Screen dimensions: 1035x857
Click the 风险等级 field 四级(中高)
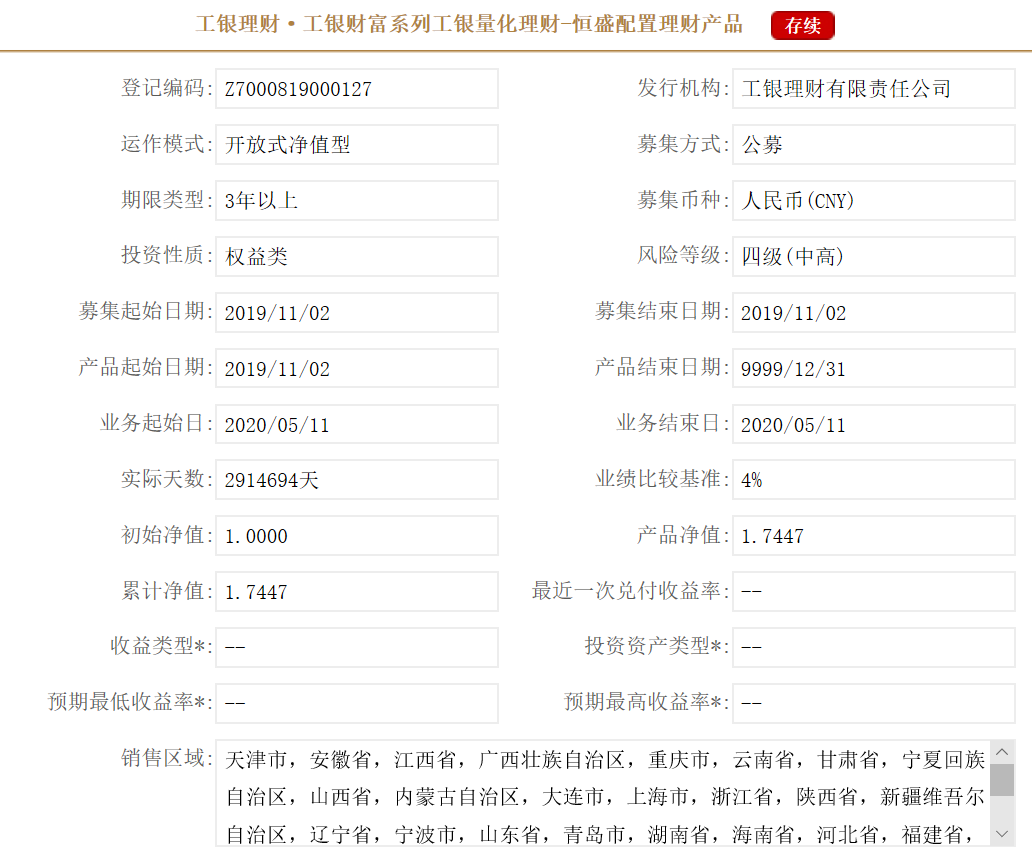873,256
